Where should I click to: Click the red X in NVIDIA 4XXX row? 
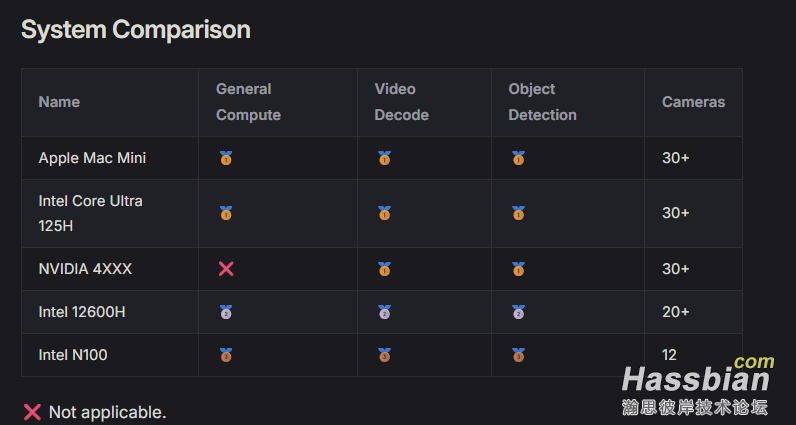point(226,269)
